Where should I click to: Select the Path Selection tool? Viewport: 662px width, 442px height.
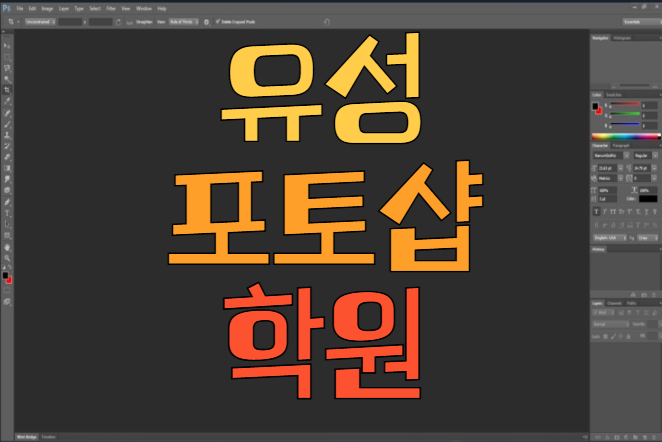[x=7, y=224]
